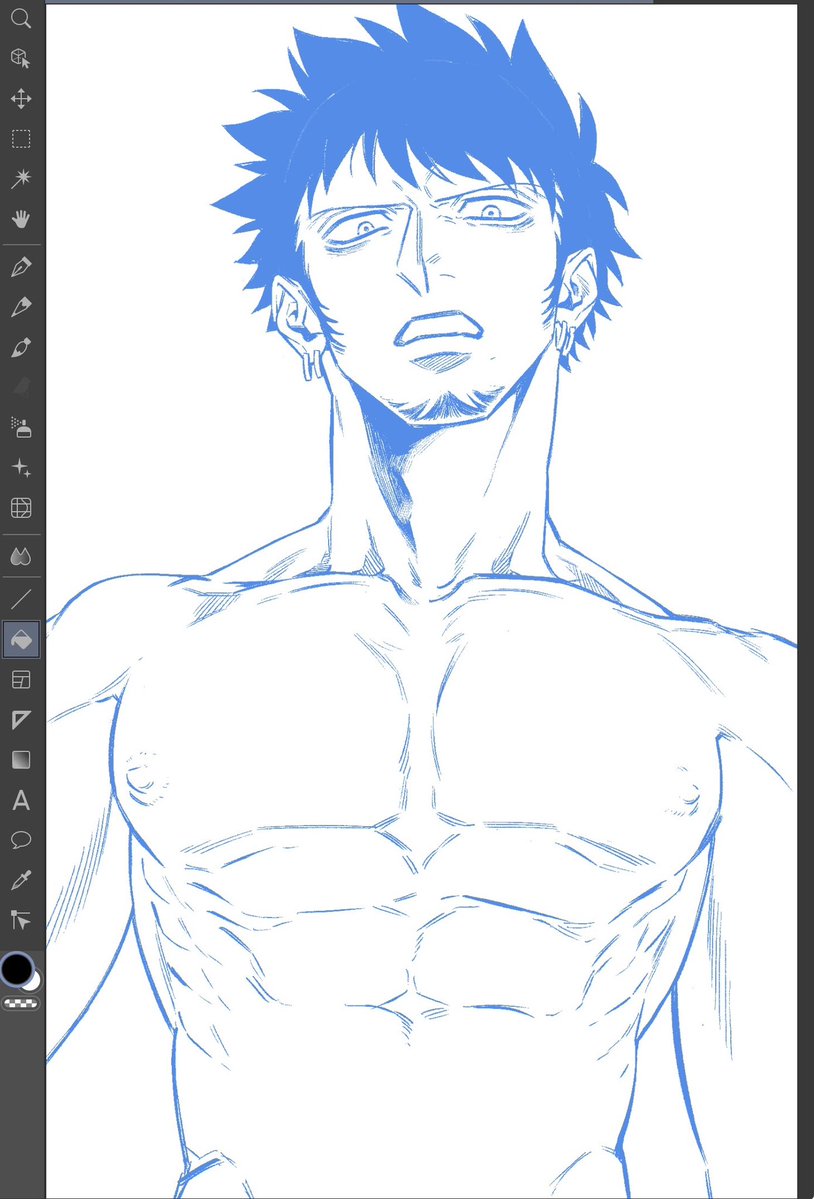
Task: Select the Pen nib tool
Action: (21, 267)
